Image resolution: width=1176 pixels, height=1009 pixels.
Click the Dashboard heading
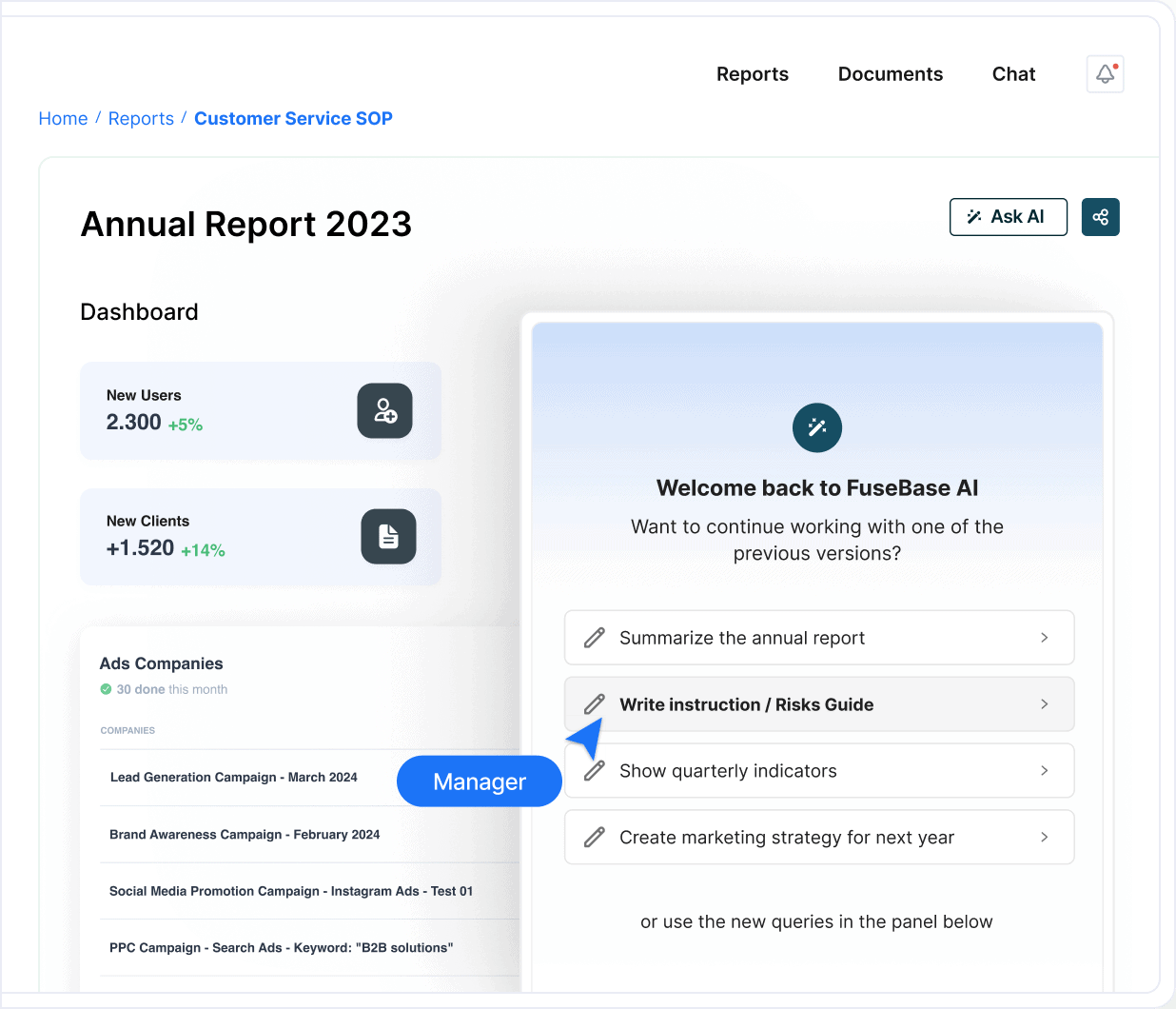140,312
